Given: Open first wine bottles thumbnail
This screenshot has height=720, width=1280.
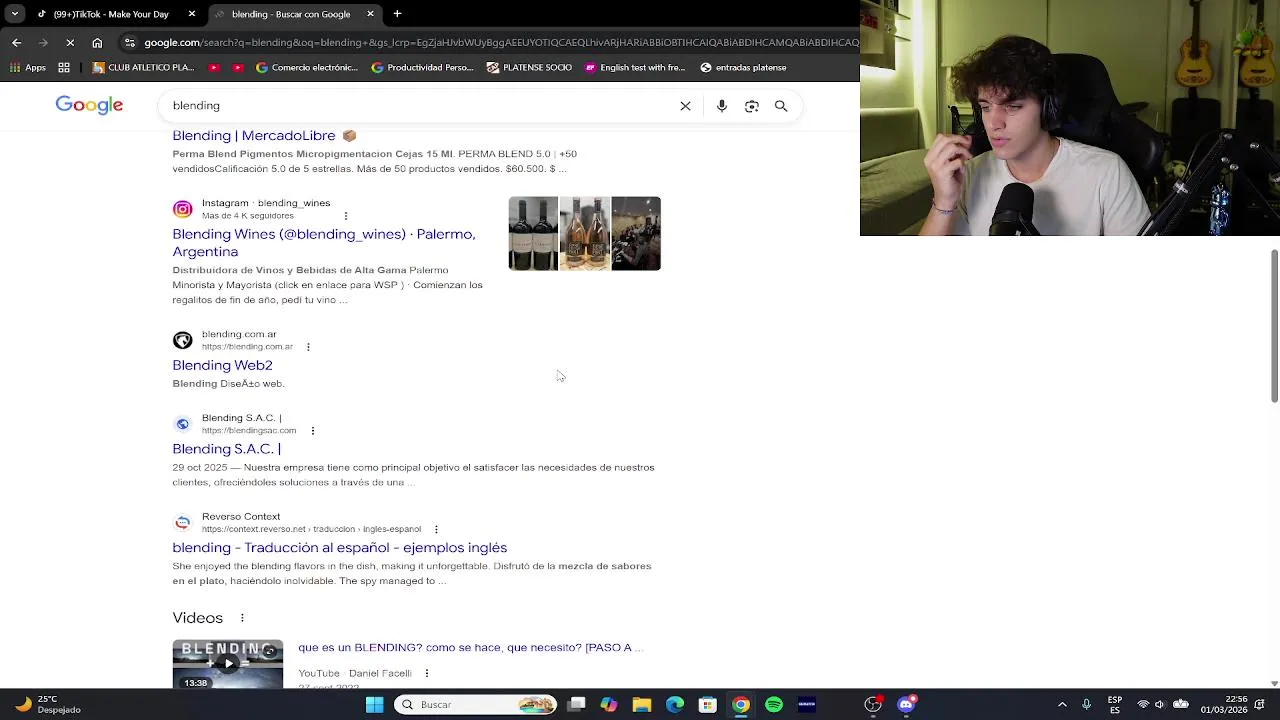Looking at the screenshot, I should point(533,233).
